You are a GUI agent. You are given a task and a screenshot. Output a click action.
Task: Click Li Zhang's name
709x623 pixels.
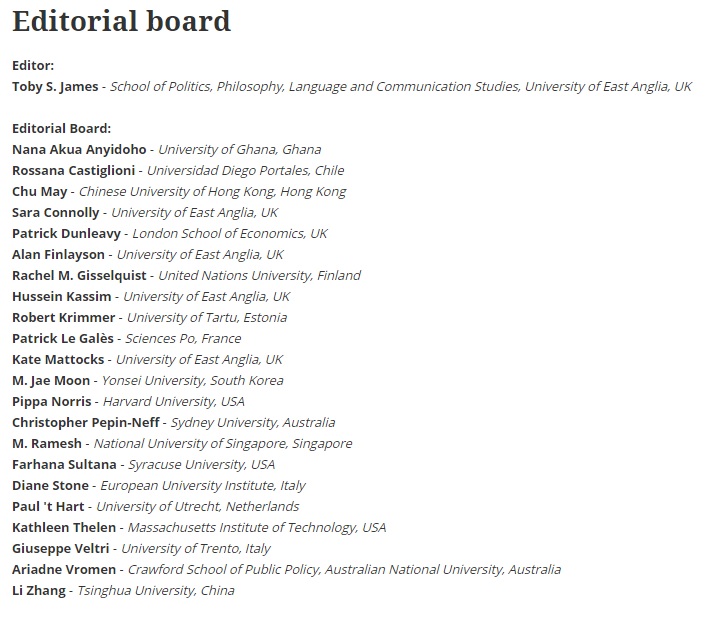[39, 591]
